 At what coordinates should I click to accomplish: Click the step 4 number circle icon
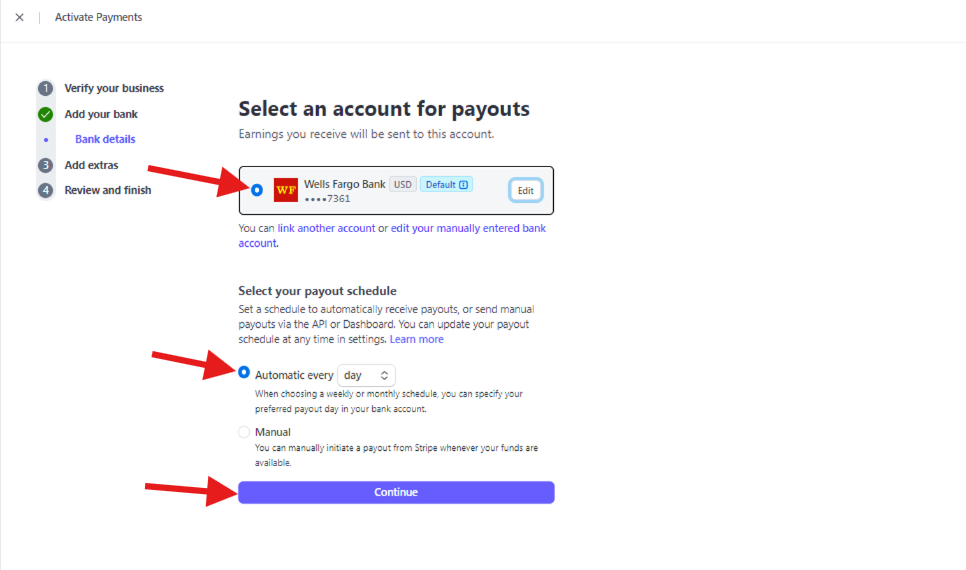(46, 190)
